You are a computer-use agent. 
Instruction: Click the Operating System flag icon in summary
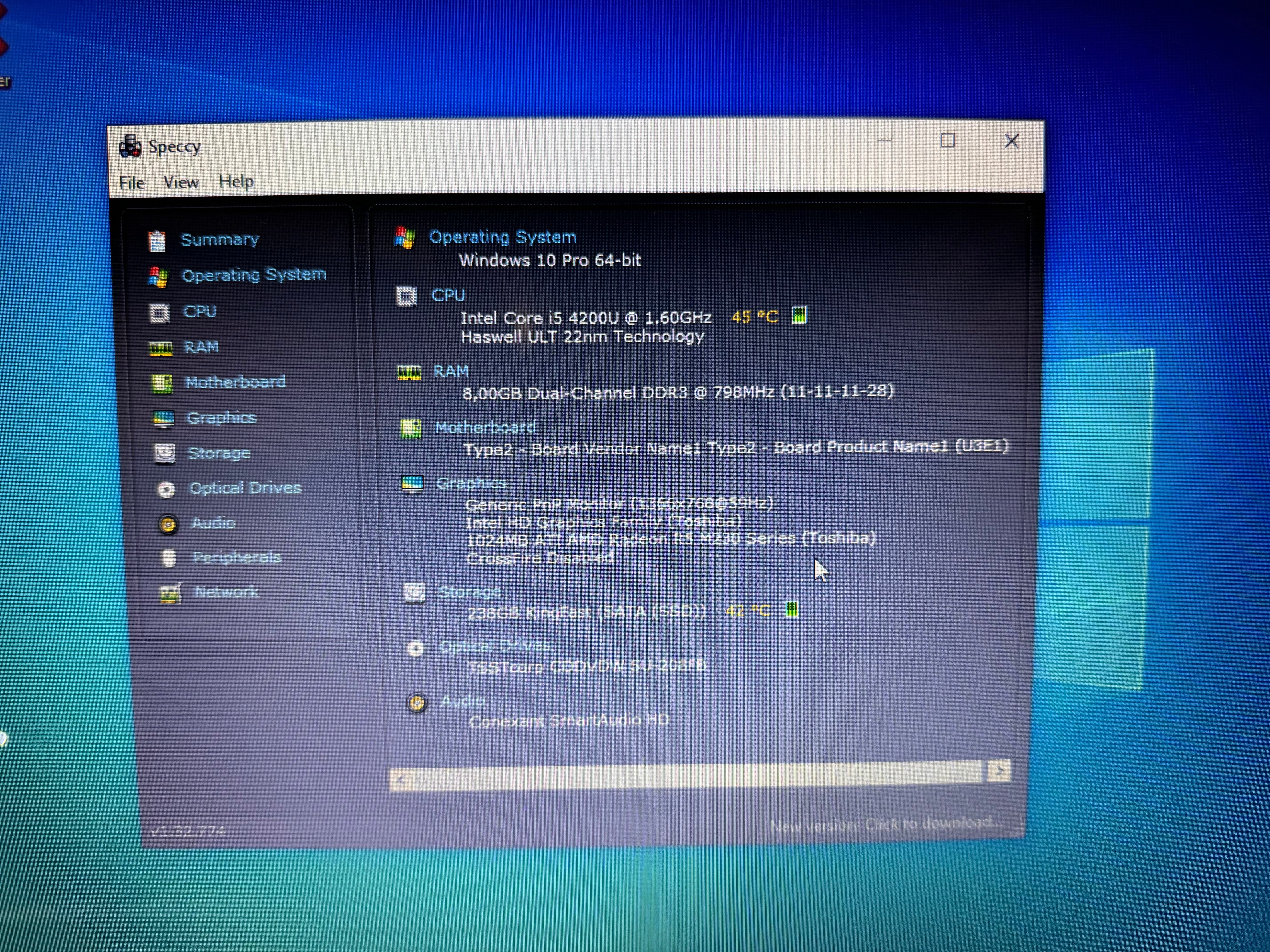(405, 238)
